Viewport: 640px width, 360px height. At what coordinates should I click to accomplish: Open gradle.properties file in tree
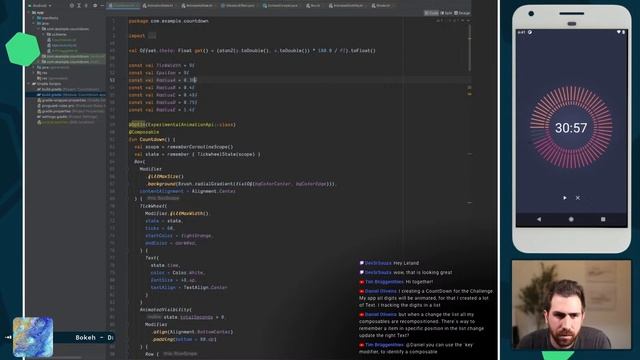click(71, 111)
